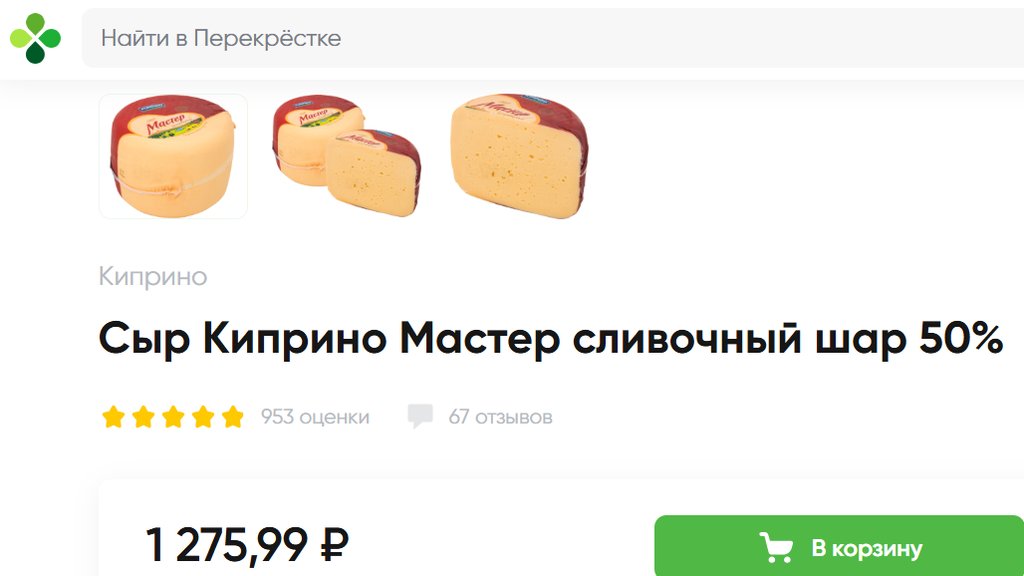Click the 'Сыр Киприно Мастер' product title

click(x=551, y=338)
